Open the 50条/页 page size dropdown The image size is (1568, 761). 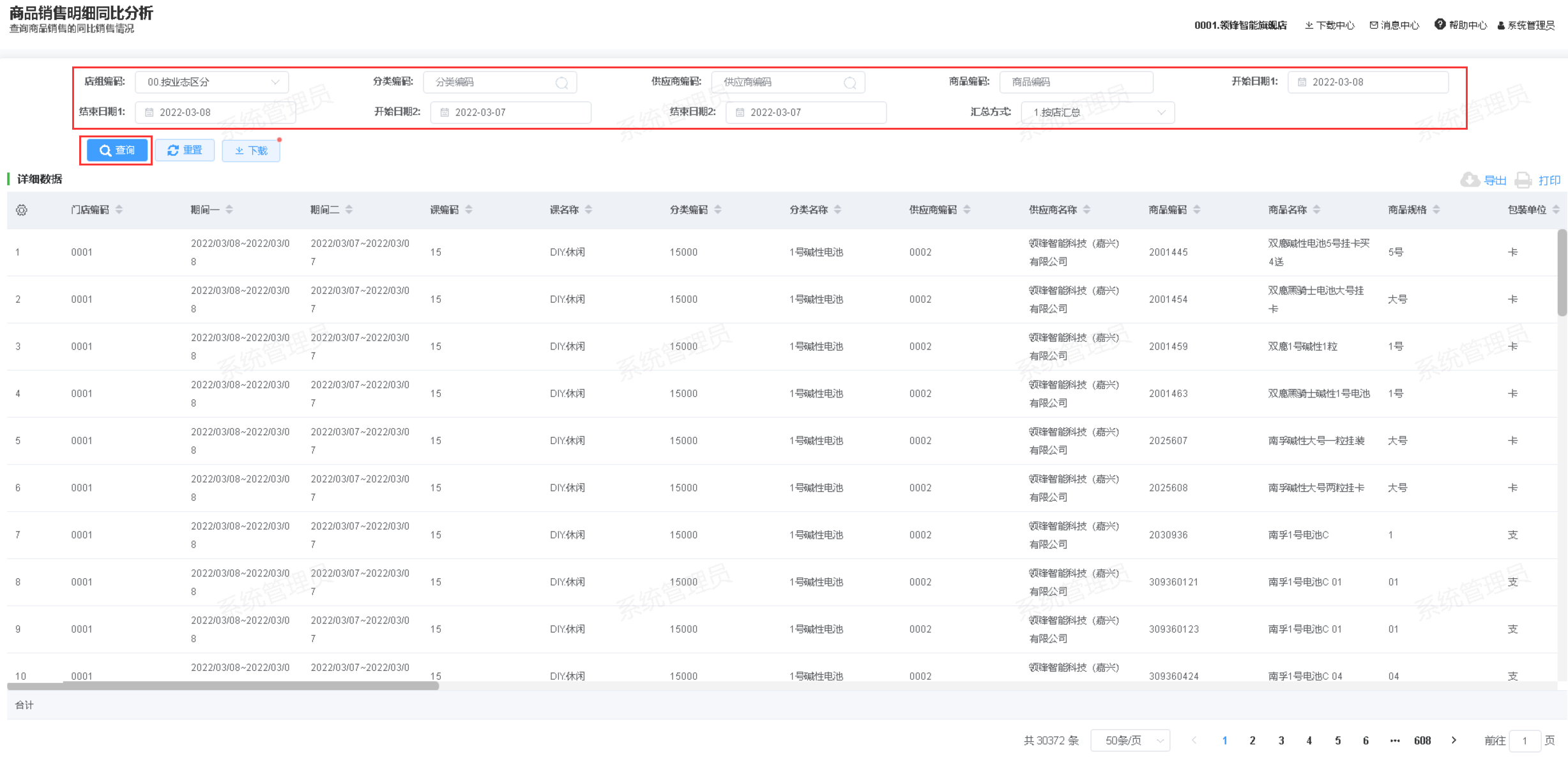click(1130, 740)
